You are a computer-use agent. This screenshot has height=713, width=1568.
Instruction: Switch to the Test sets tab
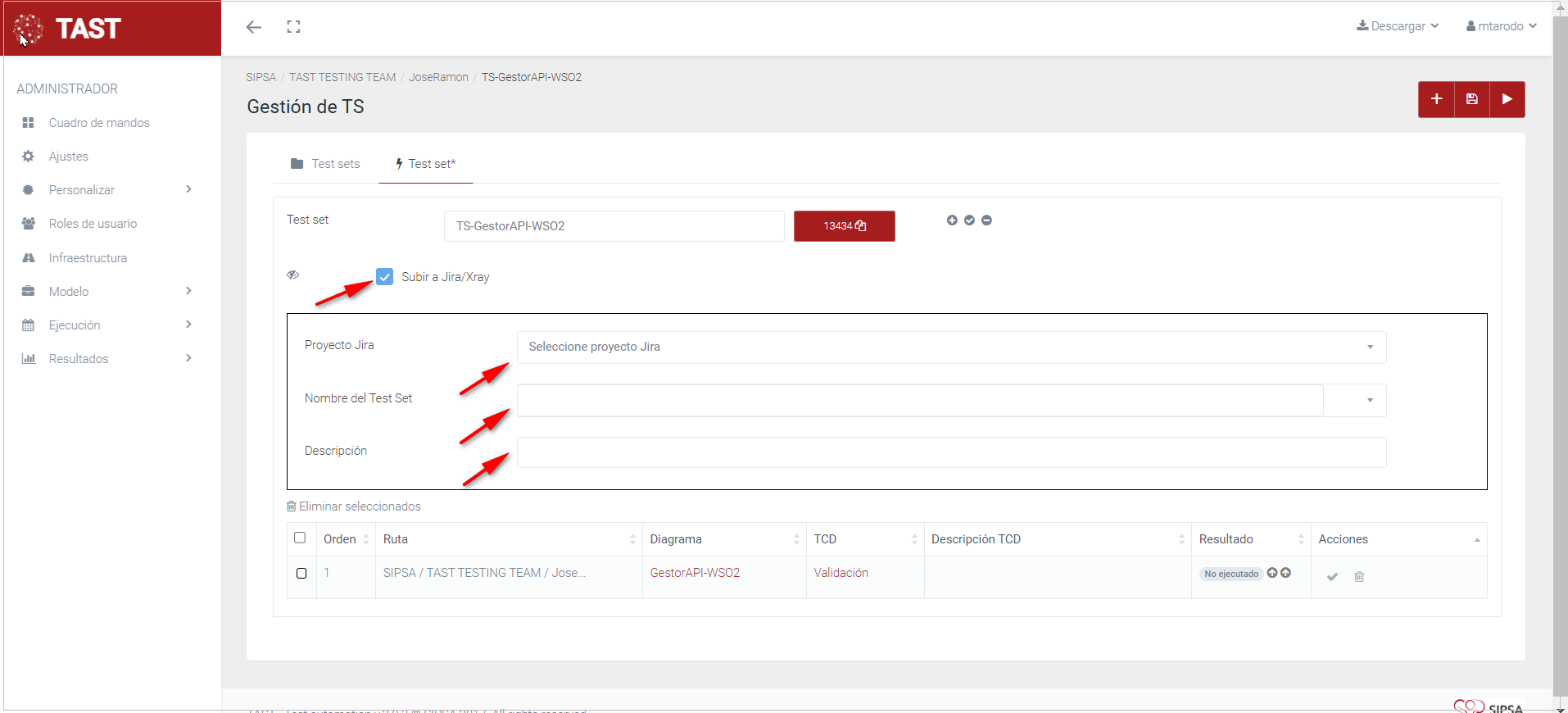pyautogui.click(x=325, y=164)
